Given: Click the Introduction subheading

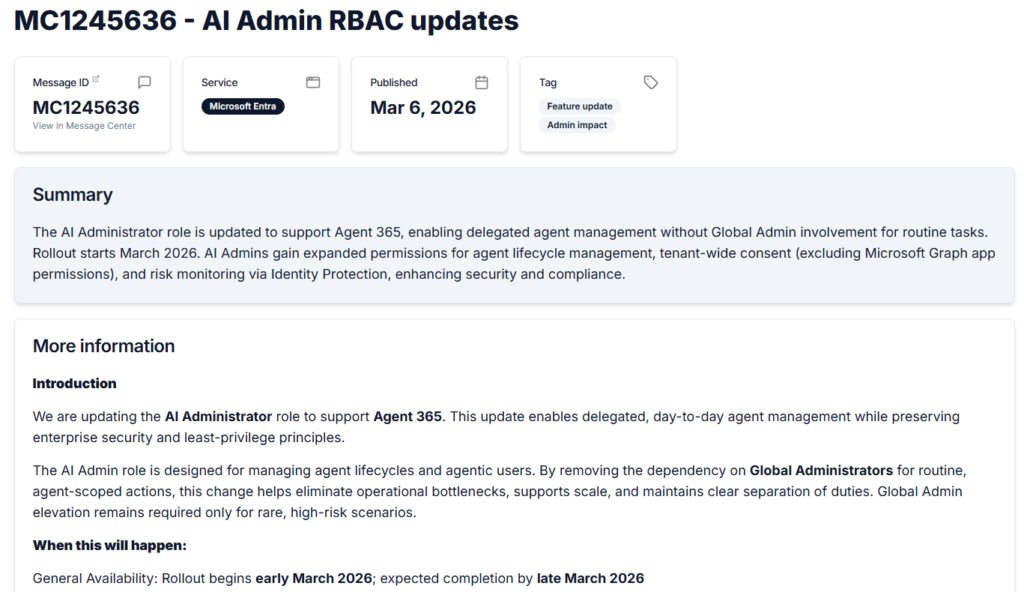Looking at the screenshot, I should click(74, 383).
